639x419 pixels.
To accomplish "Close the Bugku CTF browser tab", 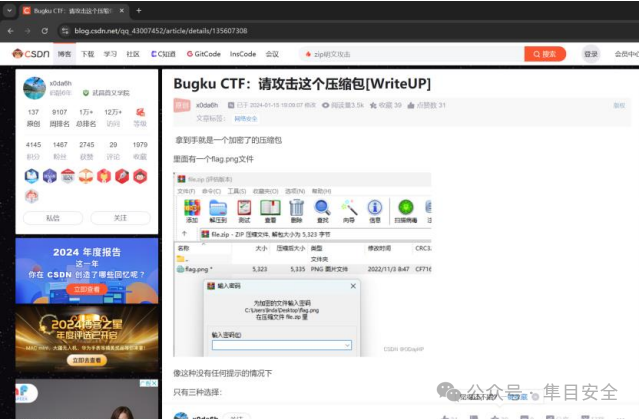I will point(121,11).
